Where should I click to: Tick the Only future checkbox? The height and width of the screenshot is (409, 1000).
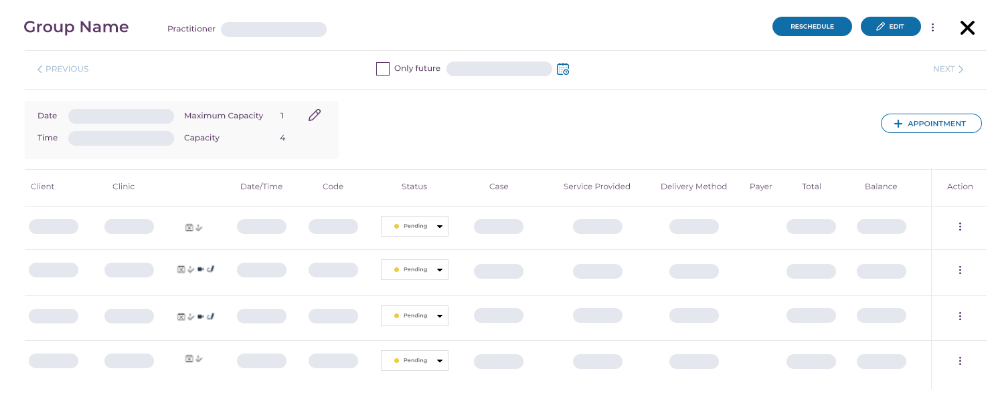(x=383, y=69)
